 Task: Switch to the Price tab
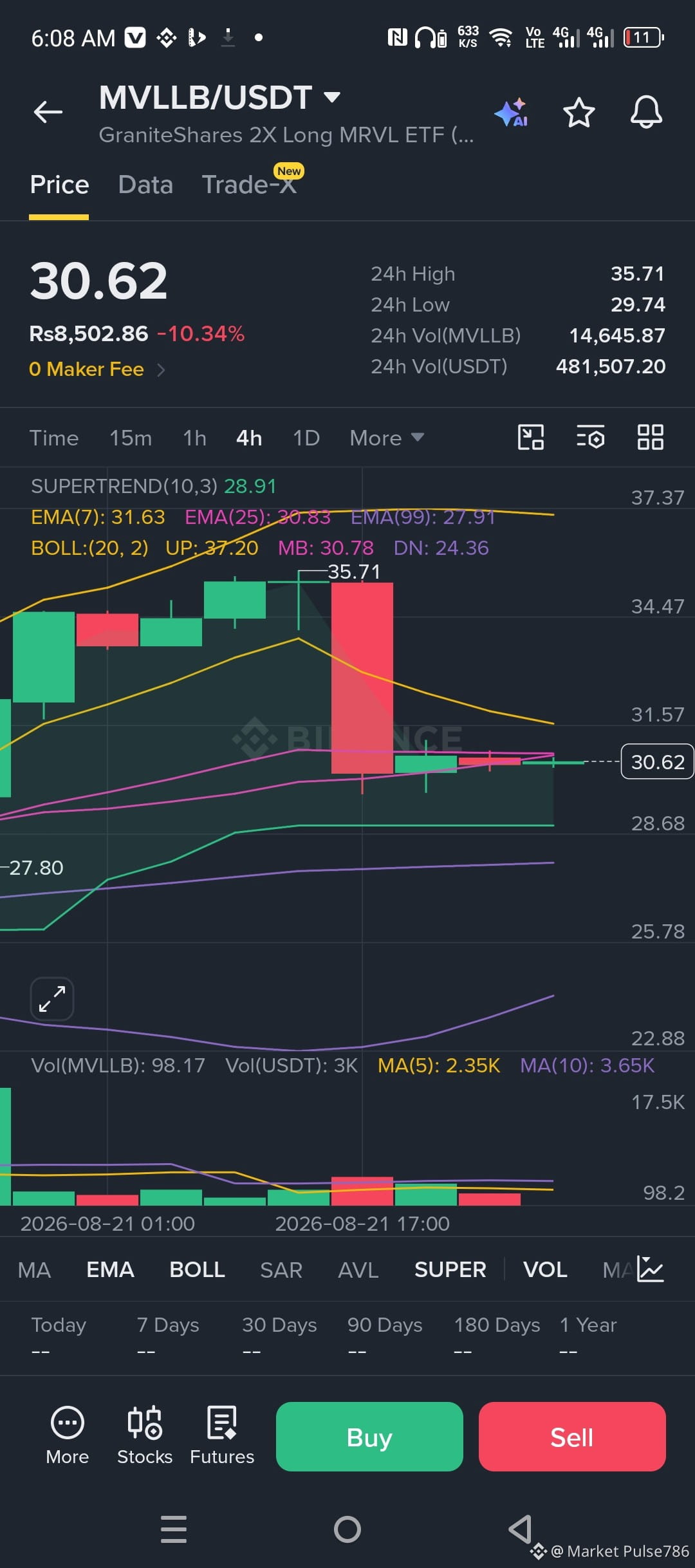59,185
